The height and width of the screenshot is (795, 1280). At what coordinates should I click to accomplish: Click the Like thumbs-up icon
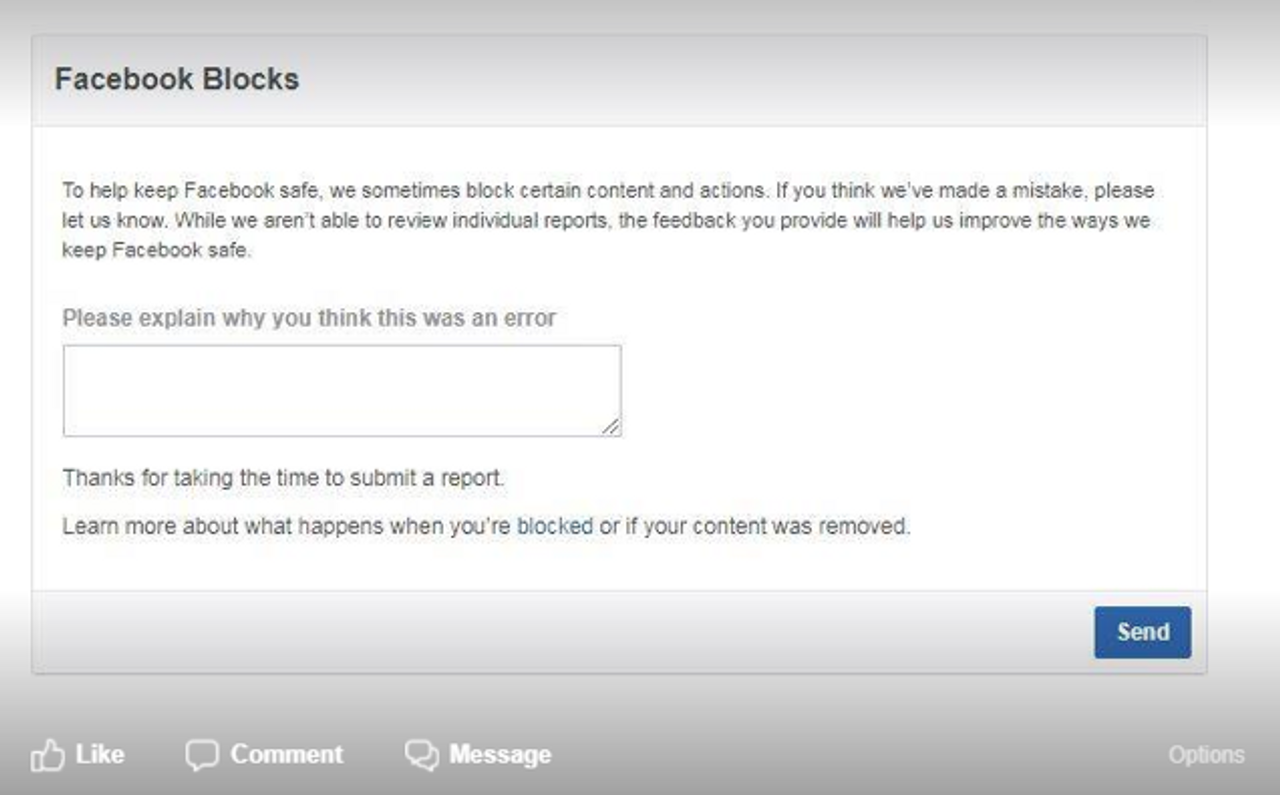[x=47, y=755]
